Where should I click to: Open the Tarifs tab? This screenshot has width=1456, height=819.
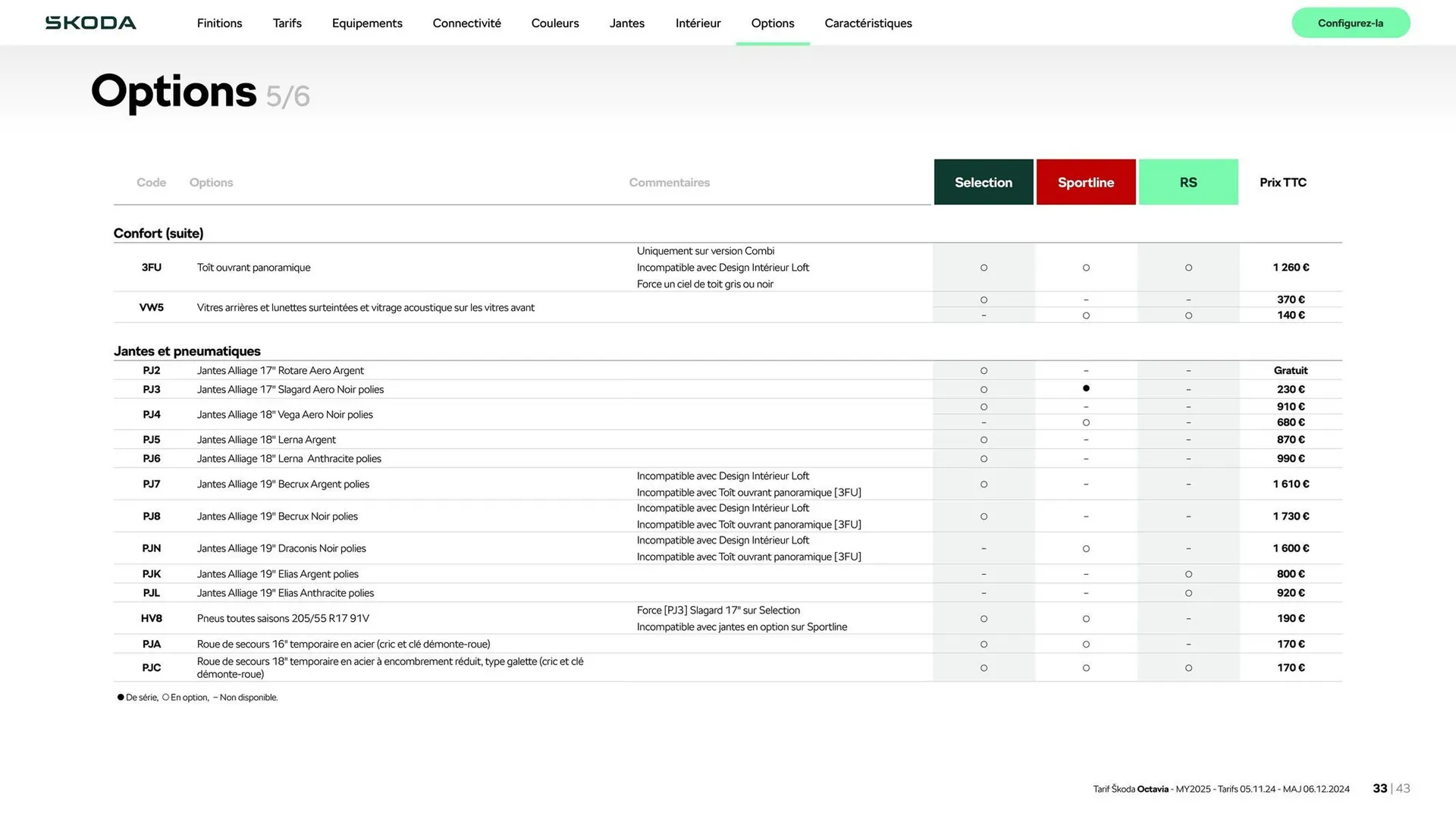click(287, 24)
